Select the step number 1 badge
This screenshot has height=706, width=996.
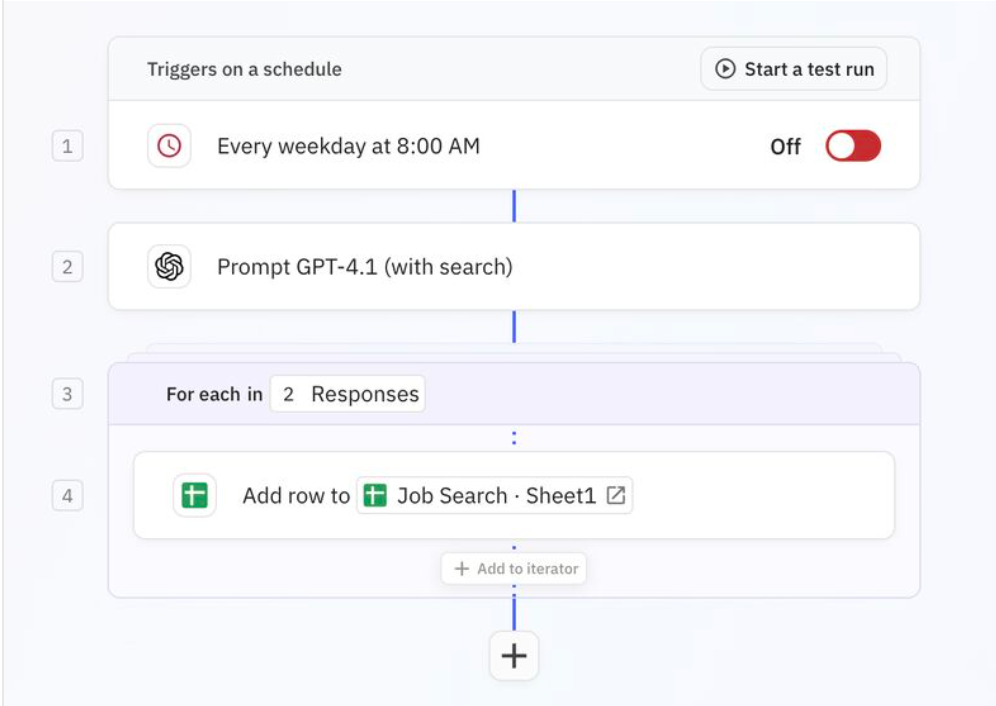(67, 146)
